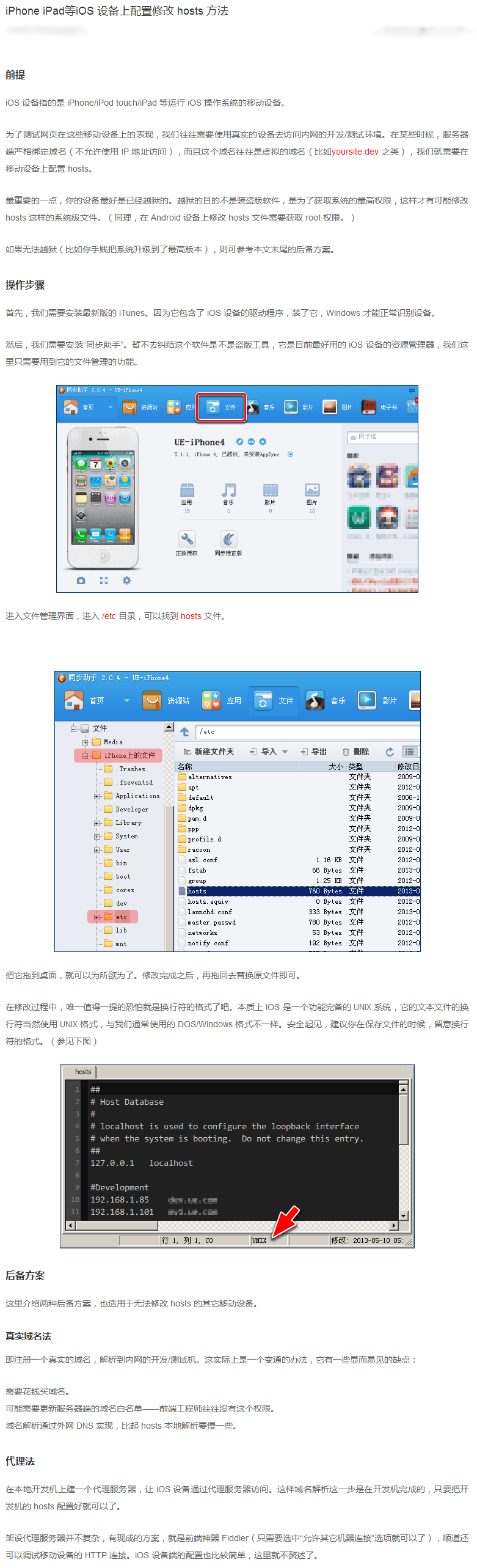Click the editor horizontal scrollbar thumb
477x1568 pixels.
click(x=116, y=1226)
